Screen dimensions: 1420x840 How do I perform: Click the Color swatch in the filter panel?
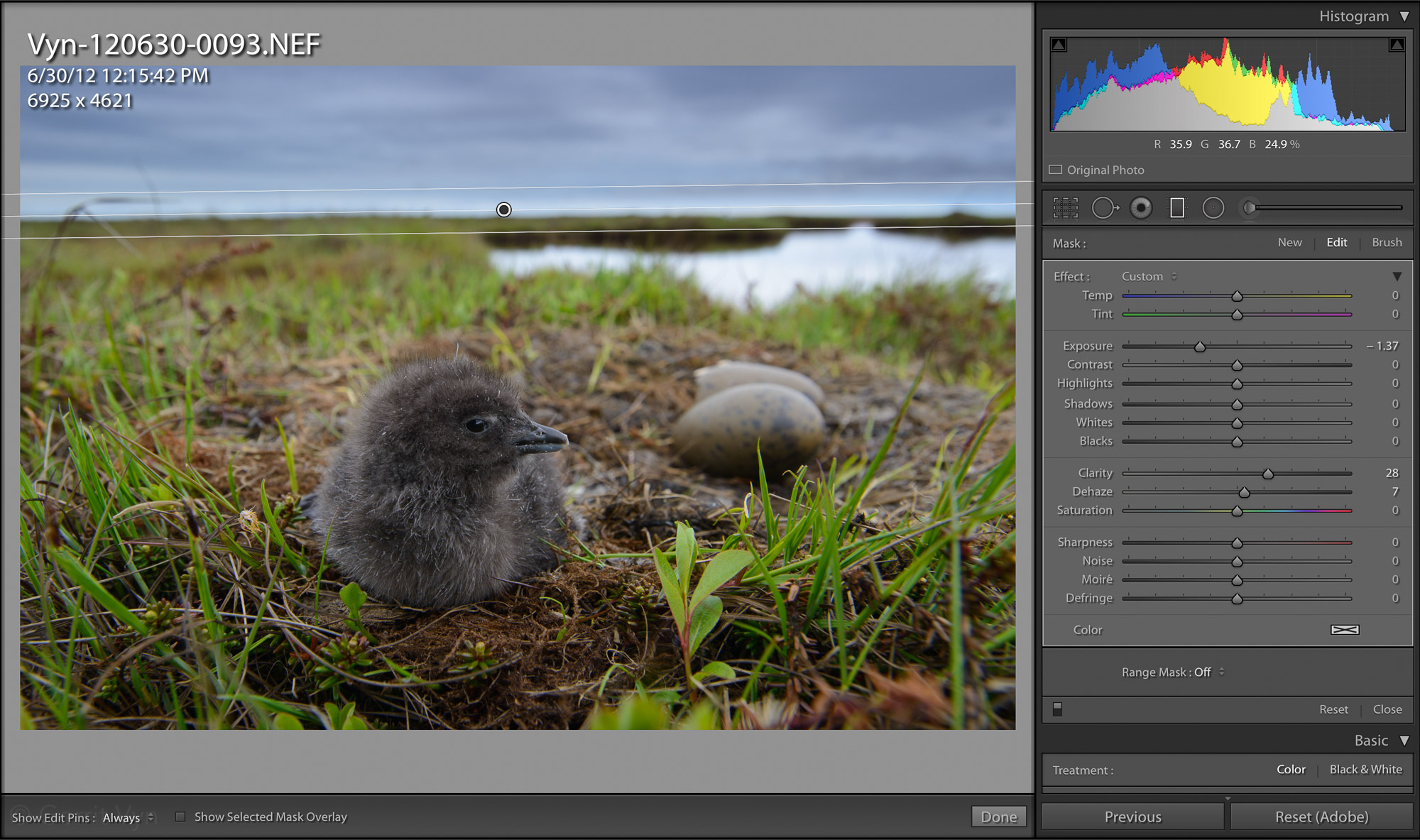tap(1347, 630)
